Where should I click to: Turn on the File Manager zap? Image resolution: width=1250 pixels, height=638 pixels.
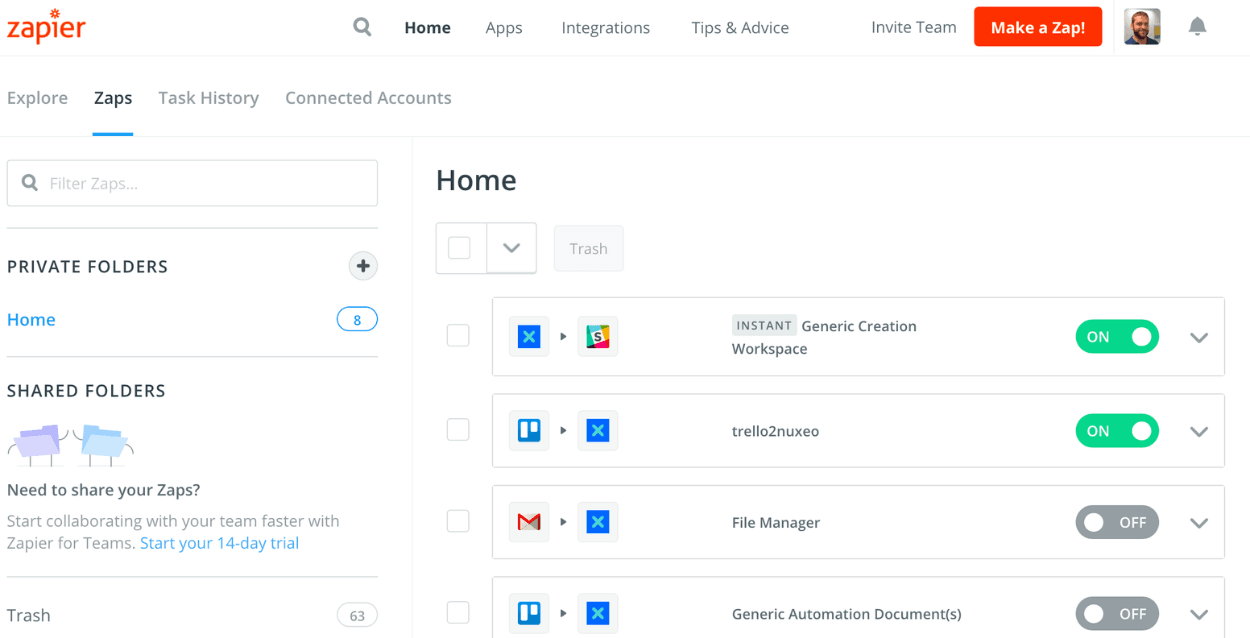[x=1117, y=522]
